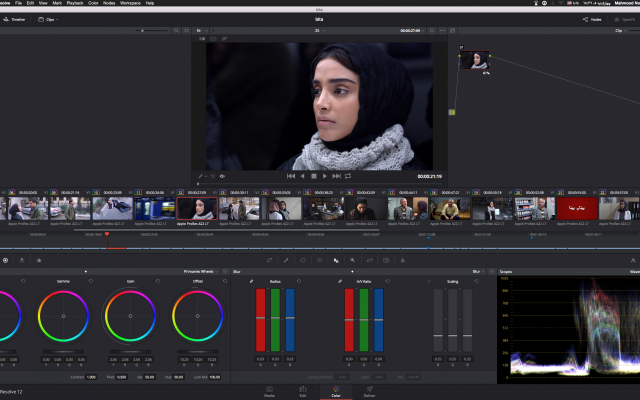This screenshot has width=640, height=400.
Task: Open the viewer zoom Fit dropdown
Action: click(x=201, y=31)
